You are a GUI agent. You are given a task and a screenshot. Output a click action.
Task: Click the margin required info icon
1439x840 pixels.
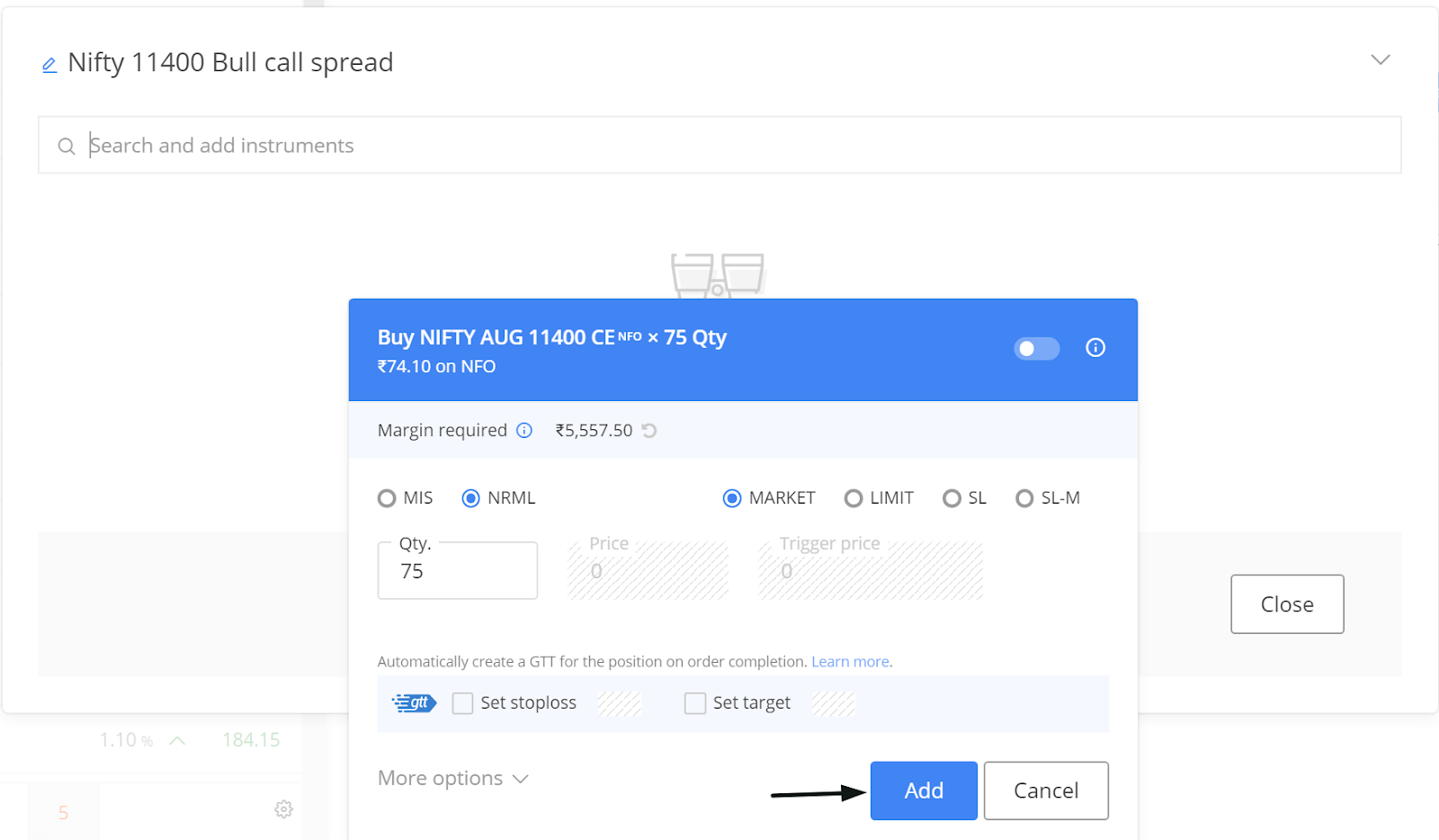tap(524, 430)
